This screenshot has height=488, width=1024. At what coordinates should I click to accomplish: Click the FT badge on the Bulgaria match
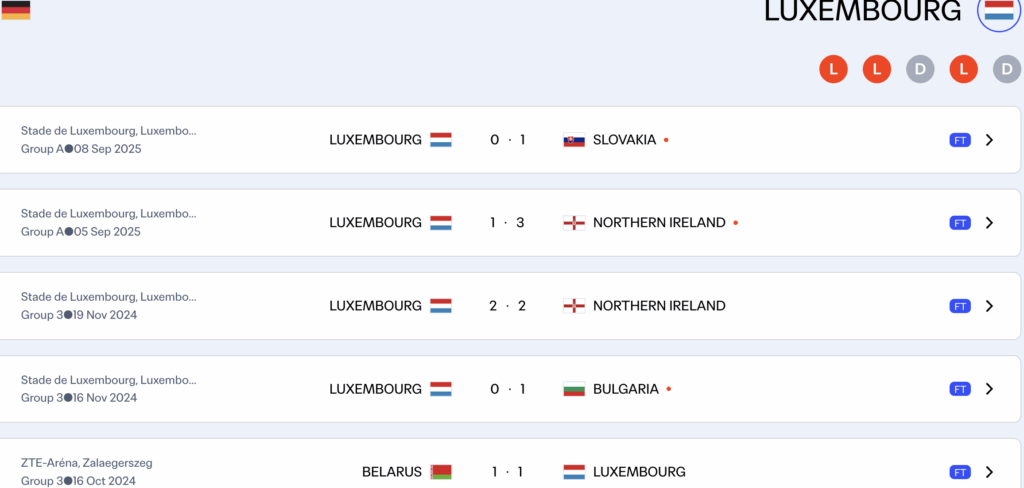(x=960, y=389)
